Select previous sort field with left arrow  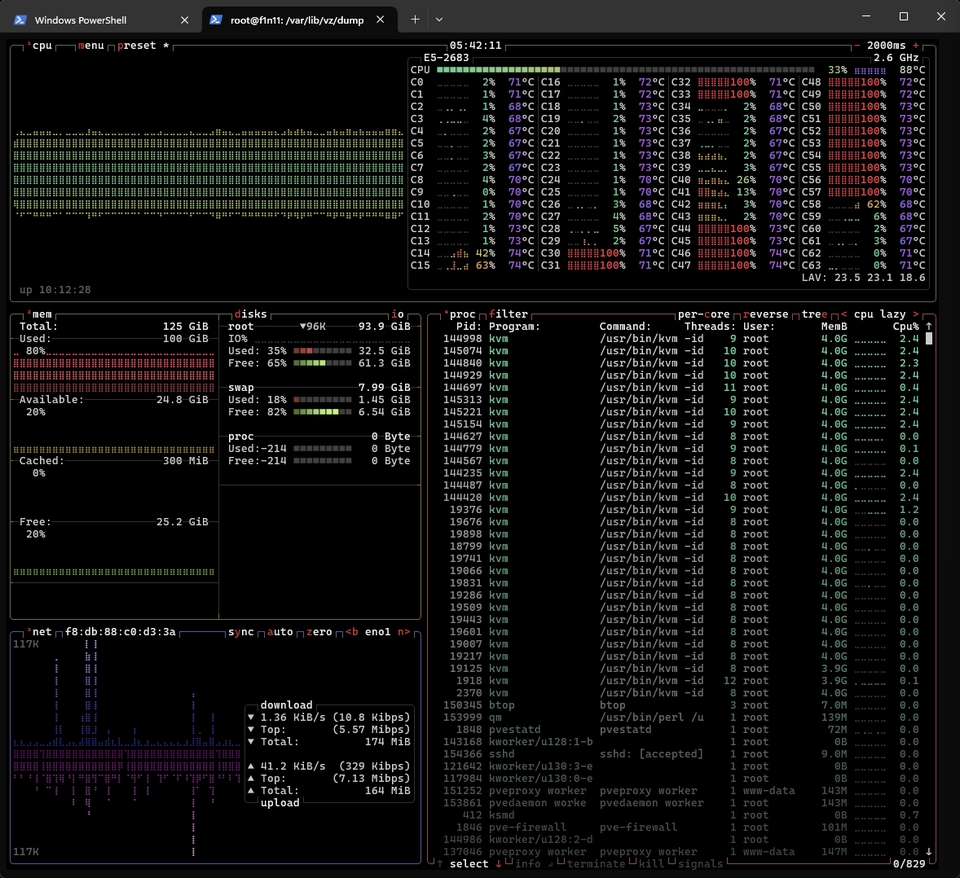(844, 315)
